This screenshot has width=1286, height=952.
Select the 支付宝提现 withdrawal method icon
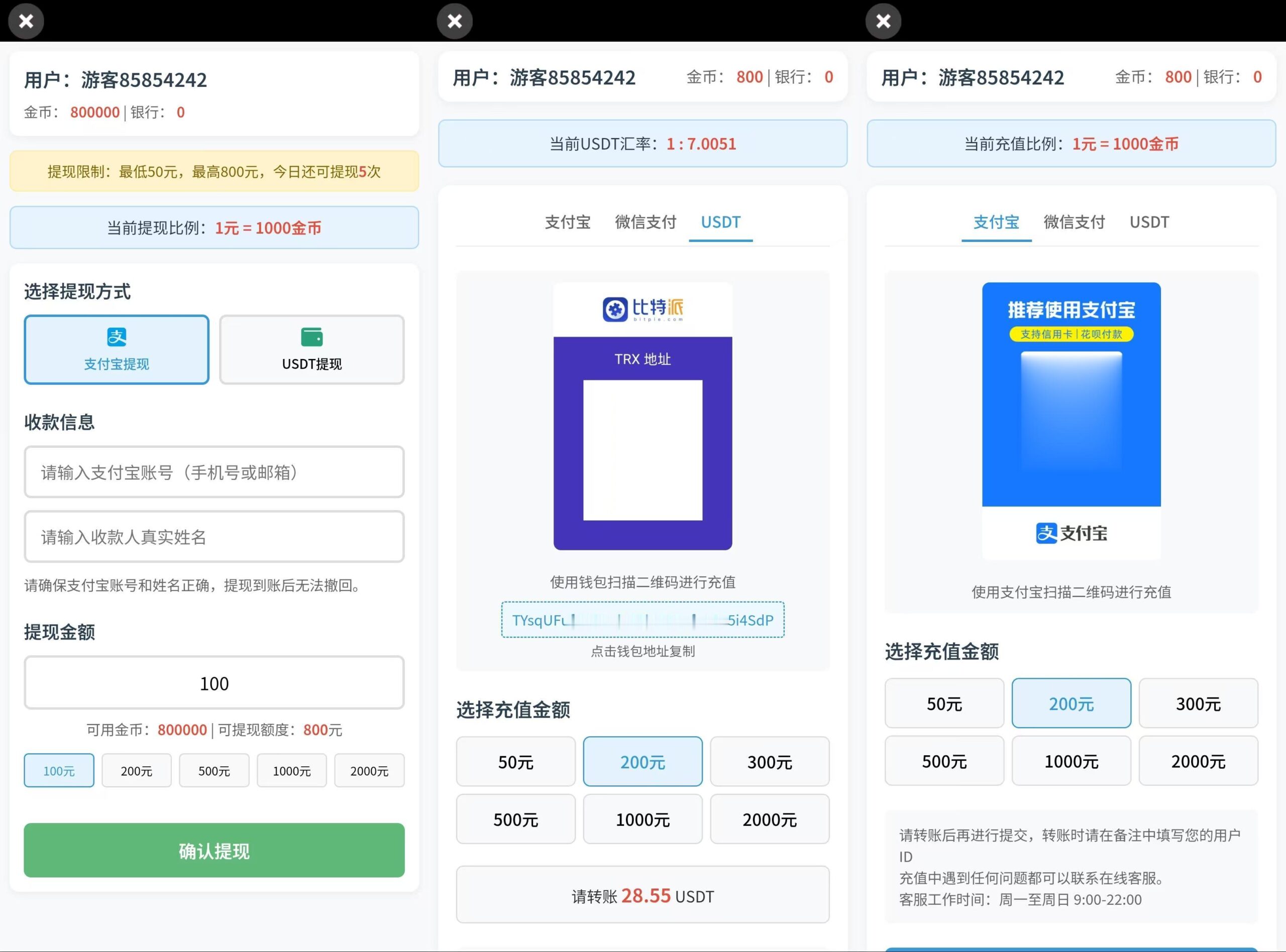[x=116, y=337]
